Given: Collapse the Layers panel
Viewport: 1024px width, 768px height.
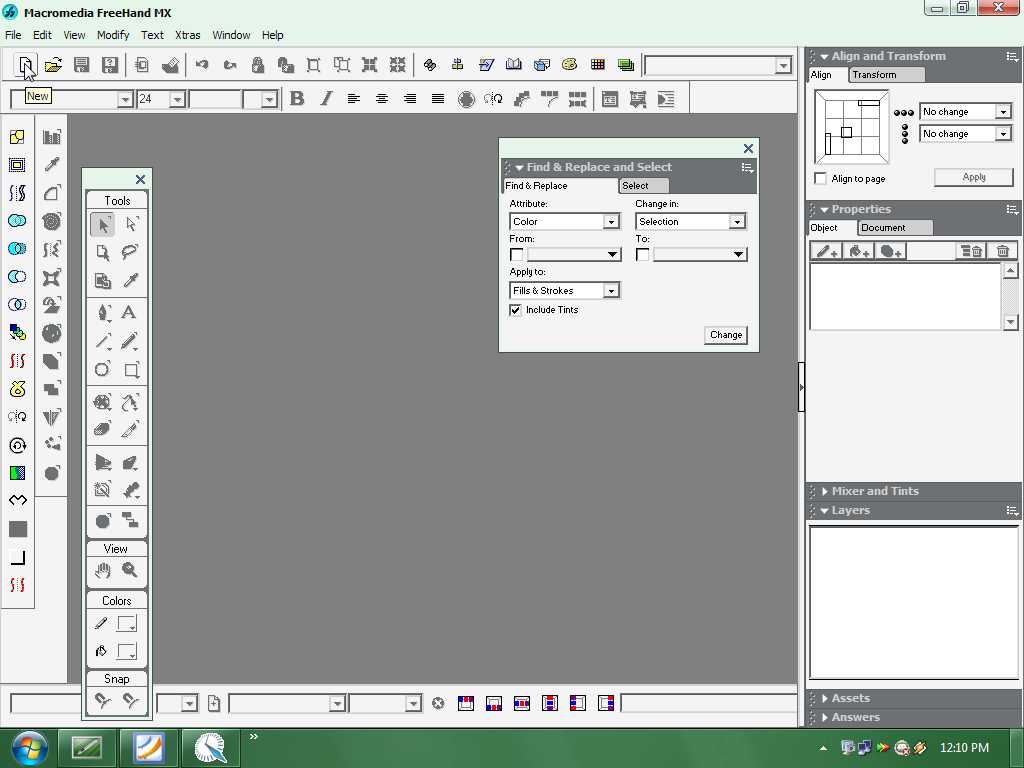Looking at the screenshot, I should pos(825,511).
